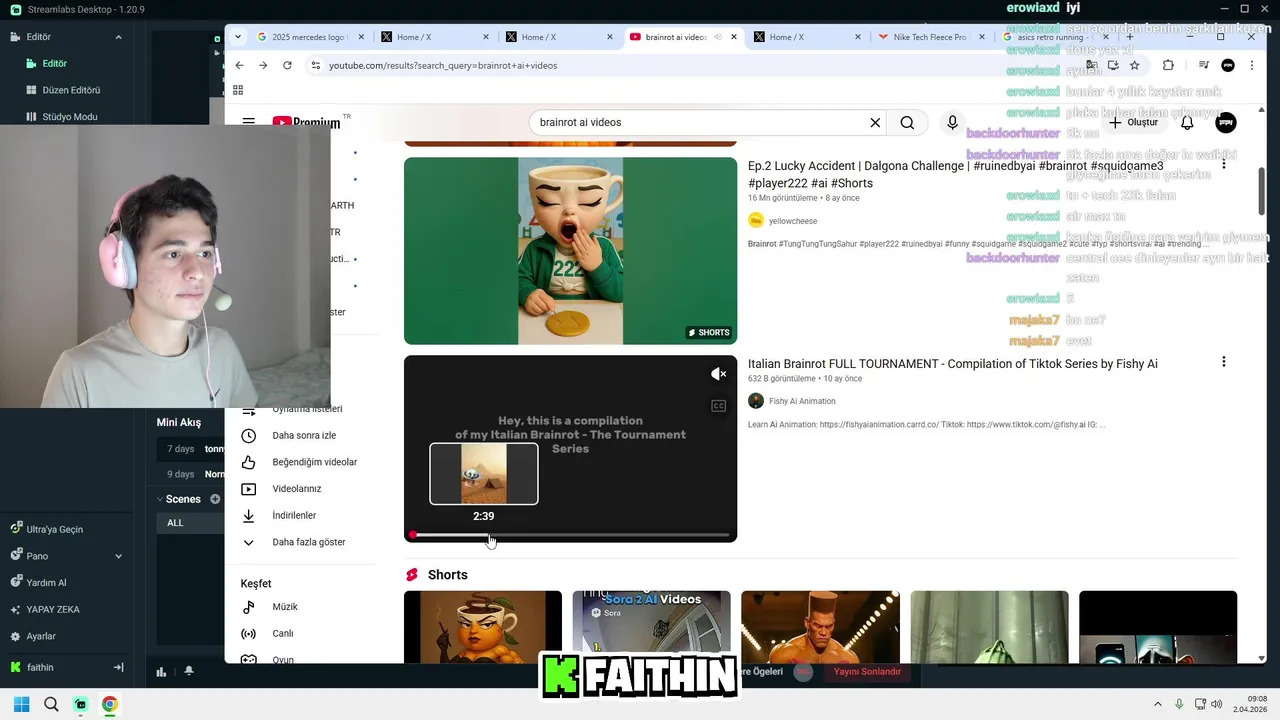Seek on the video preview progress bar
The height and width of the screenshot is (720, 1280).
[571, 535]
